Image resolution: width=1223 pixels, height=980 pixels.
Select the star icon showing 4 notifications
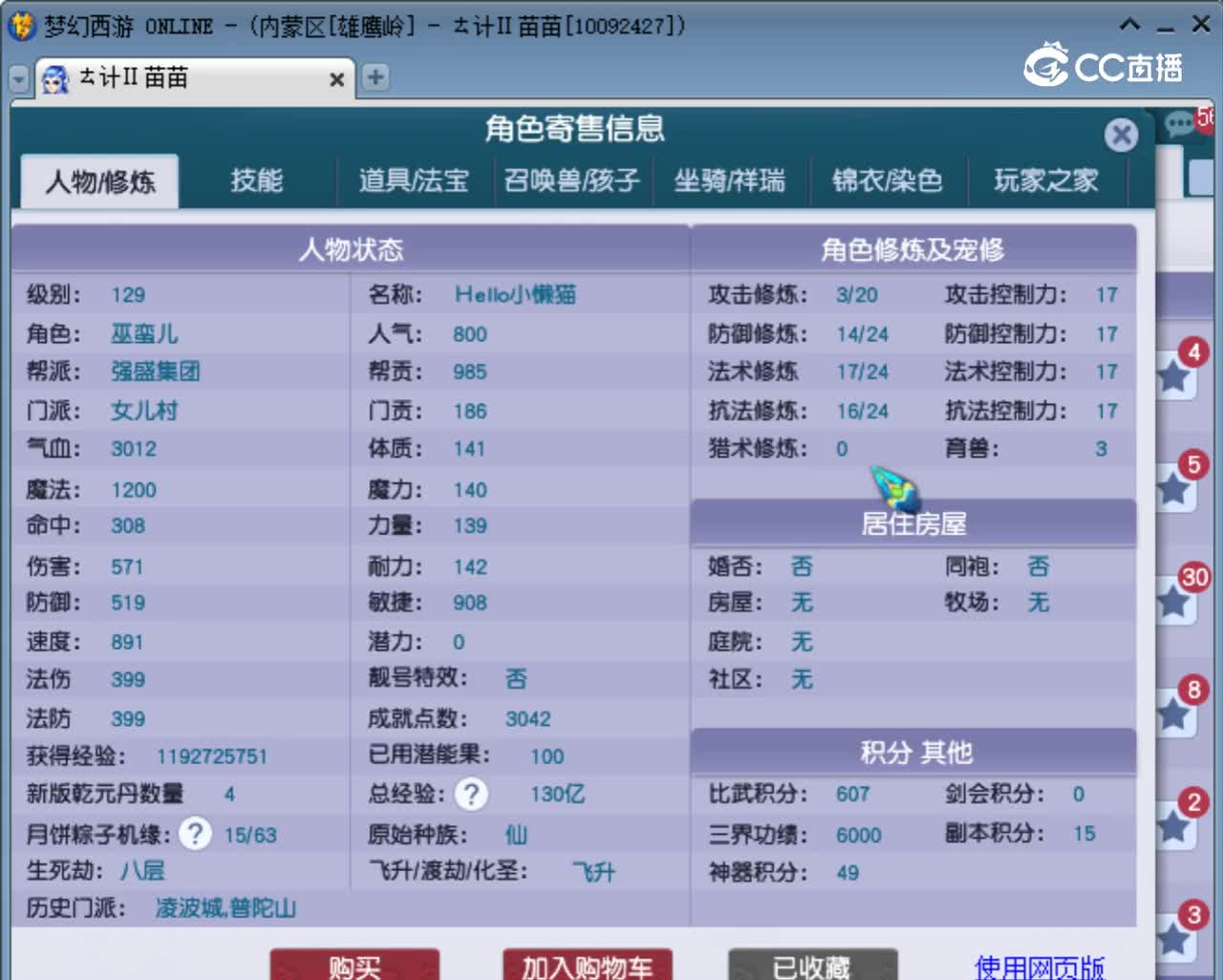pos(1173,374)
